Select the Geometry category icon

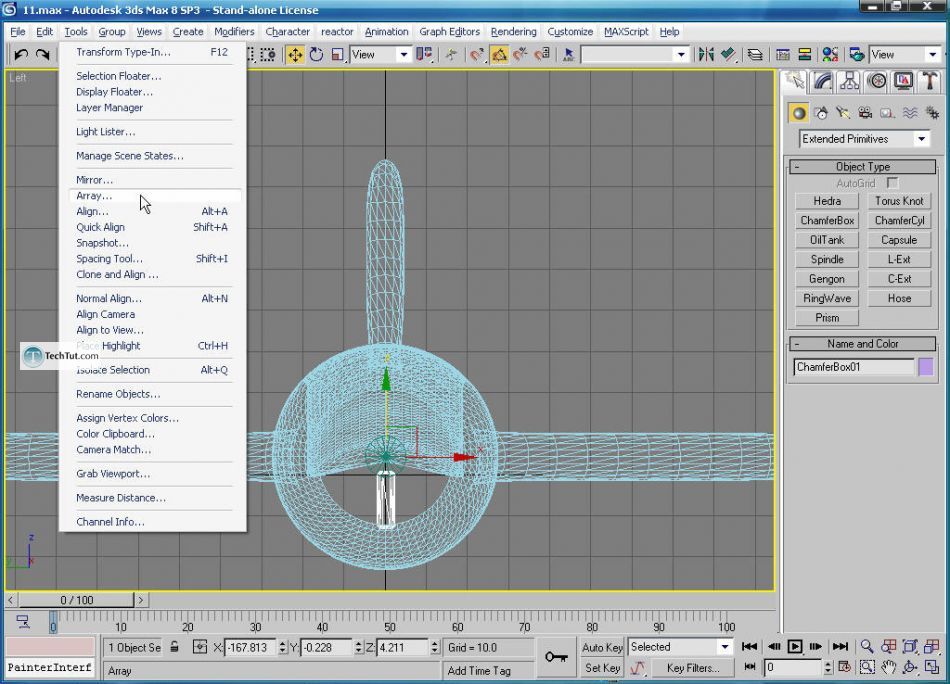coord(799,113)
